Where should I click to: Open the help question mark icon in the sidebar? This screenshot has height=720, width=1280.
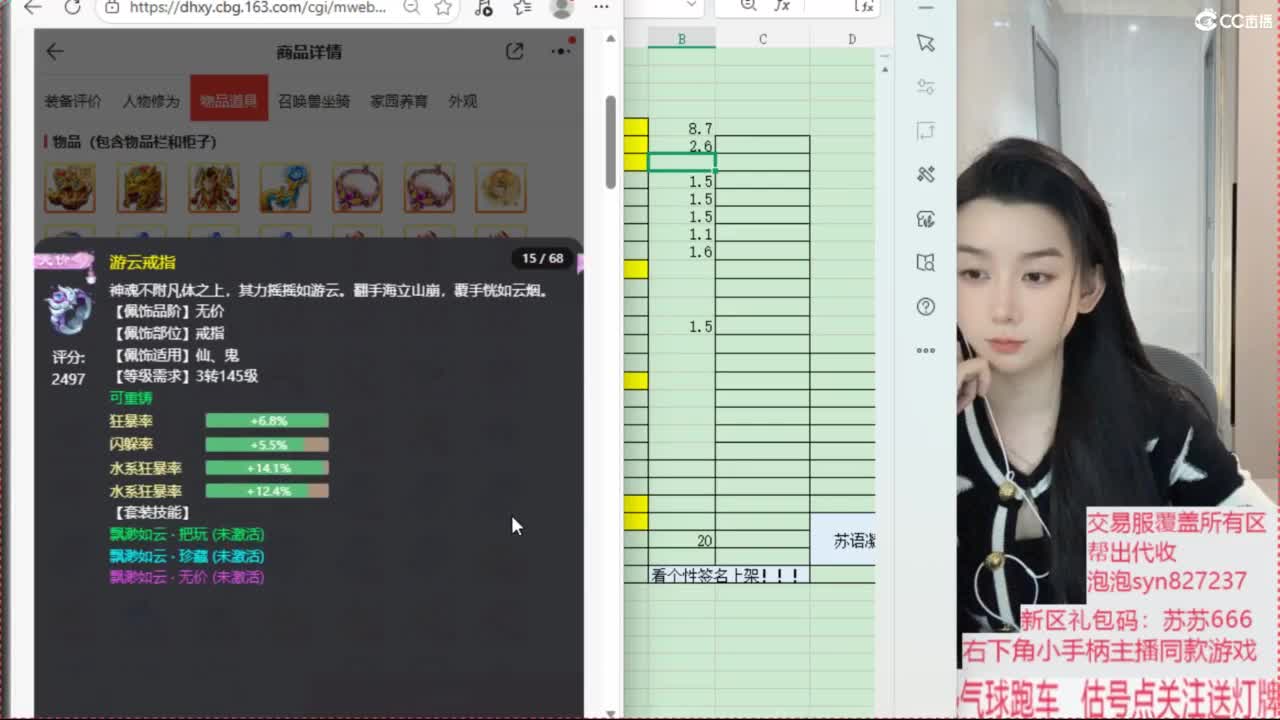pos(926,306)
